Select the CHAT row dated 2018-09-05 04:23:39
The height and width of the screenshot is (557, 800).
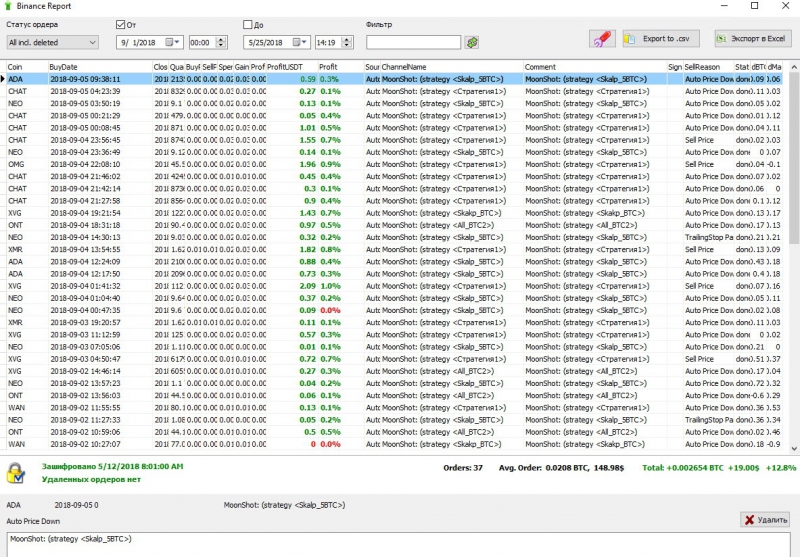coord(394,91)
